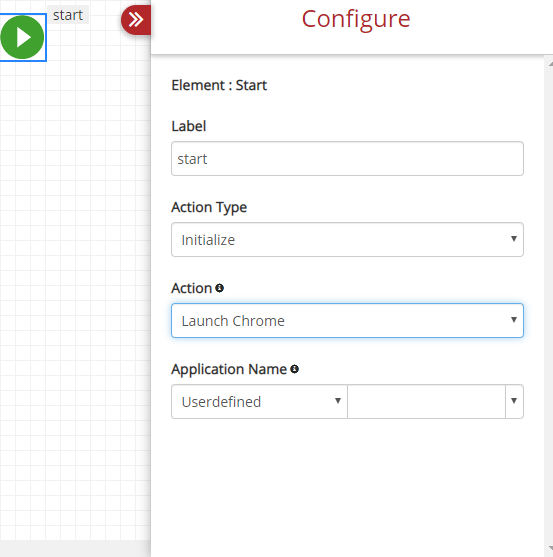
Task: Click the Configure panel heading
Action: pyautogui.click(x=356, y=19)
